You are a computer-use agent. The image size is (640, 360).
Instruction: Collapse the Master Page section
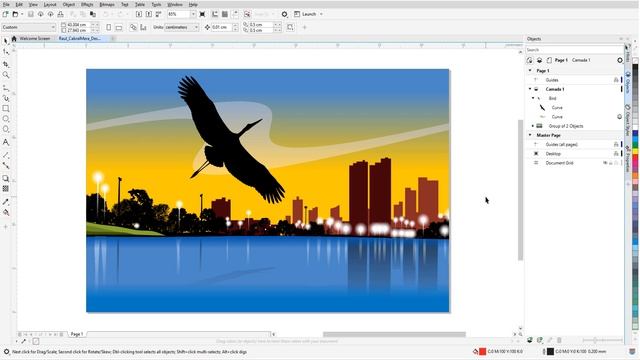(x=530, y=135)
